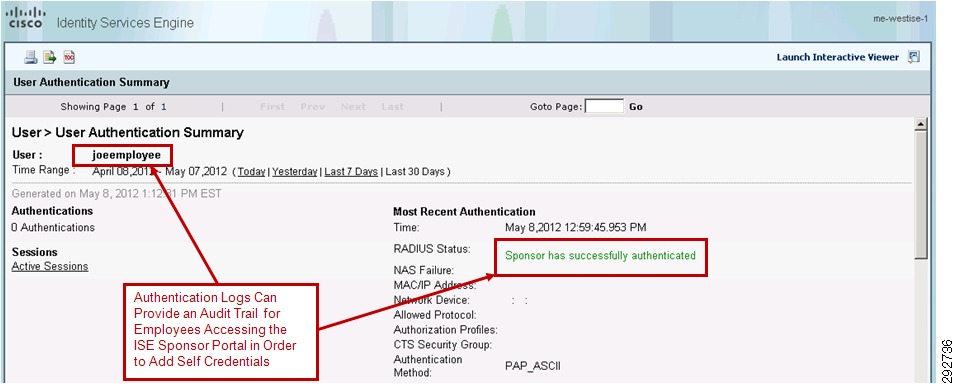The width and height of the screenshot is (953, 384).
Task: Click the 0 Authentications text
Action: tap(53, 227)
